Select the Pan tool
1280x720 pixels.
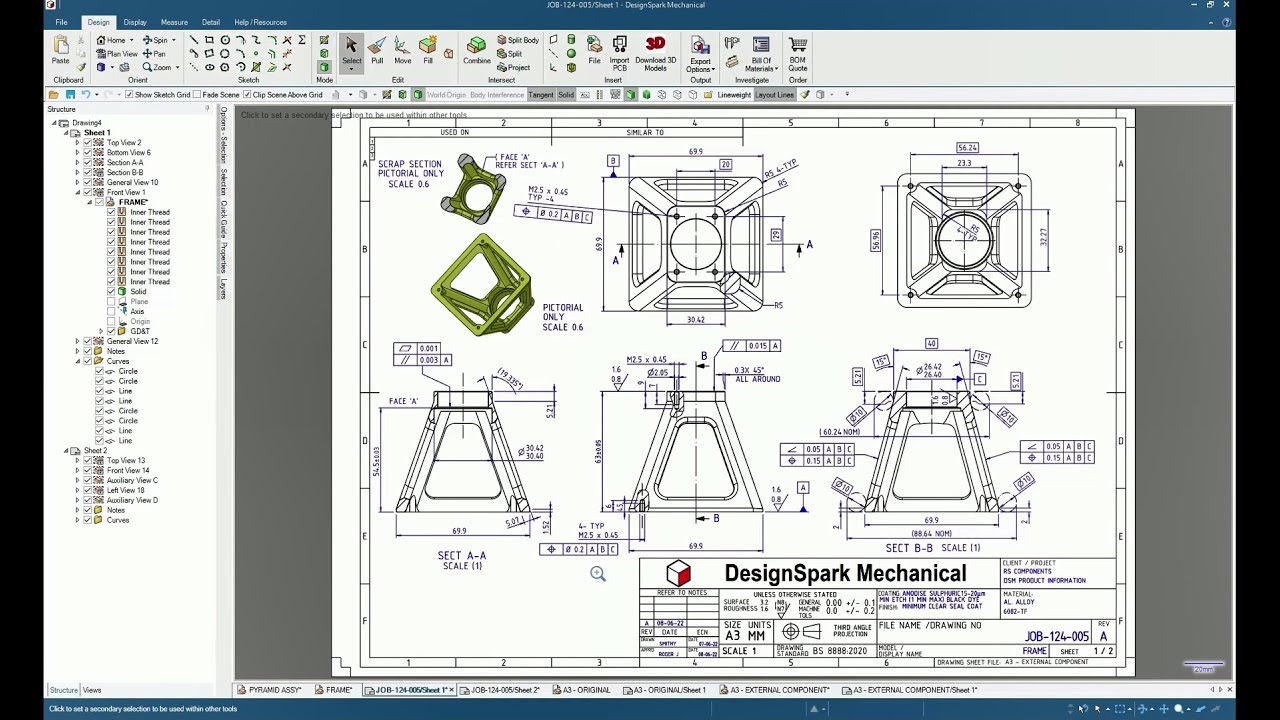click(x=155, y=54)
